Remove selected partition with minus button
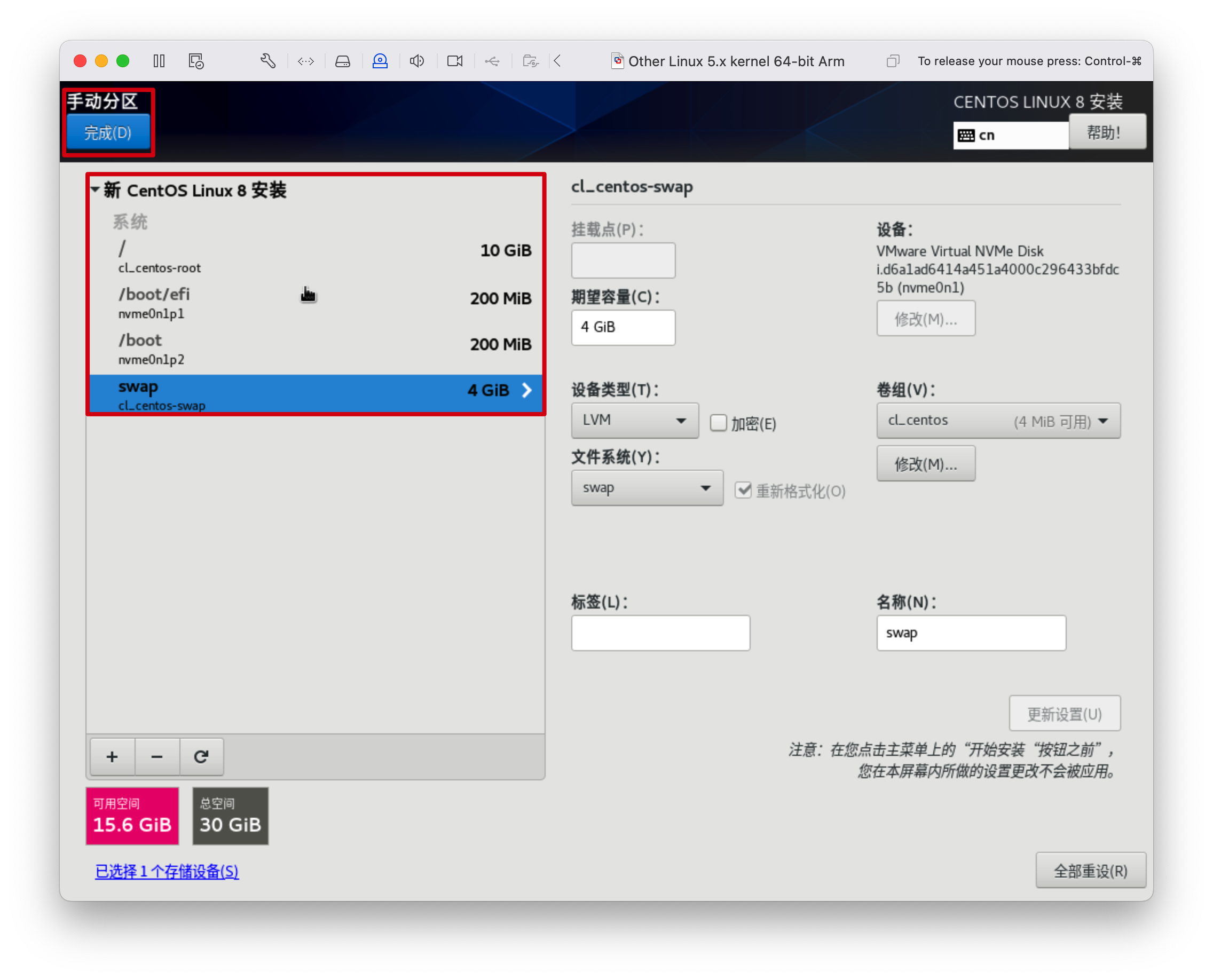The height and width of the screenshot is (980, 1213). click(157, 757)
